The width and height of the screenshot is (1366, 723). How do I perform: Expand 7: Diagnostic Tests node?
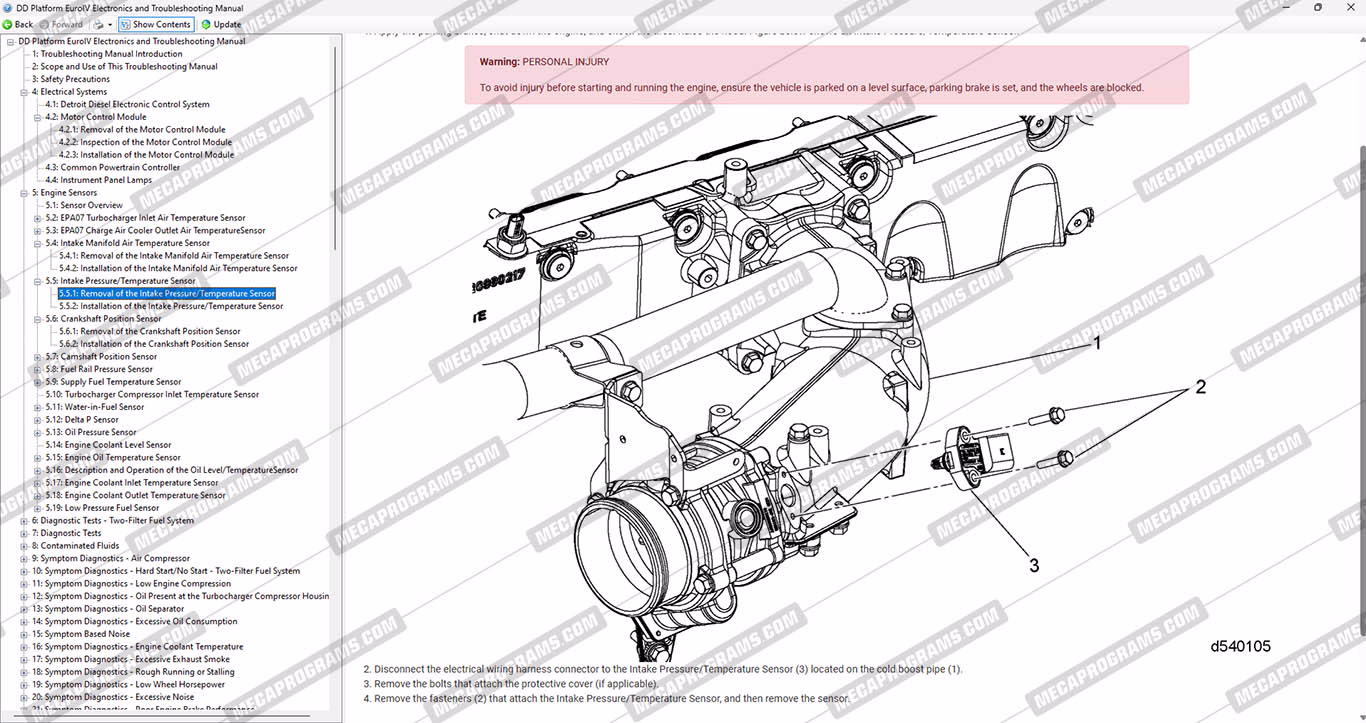[x=24, y=533]
